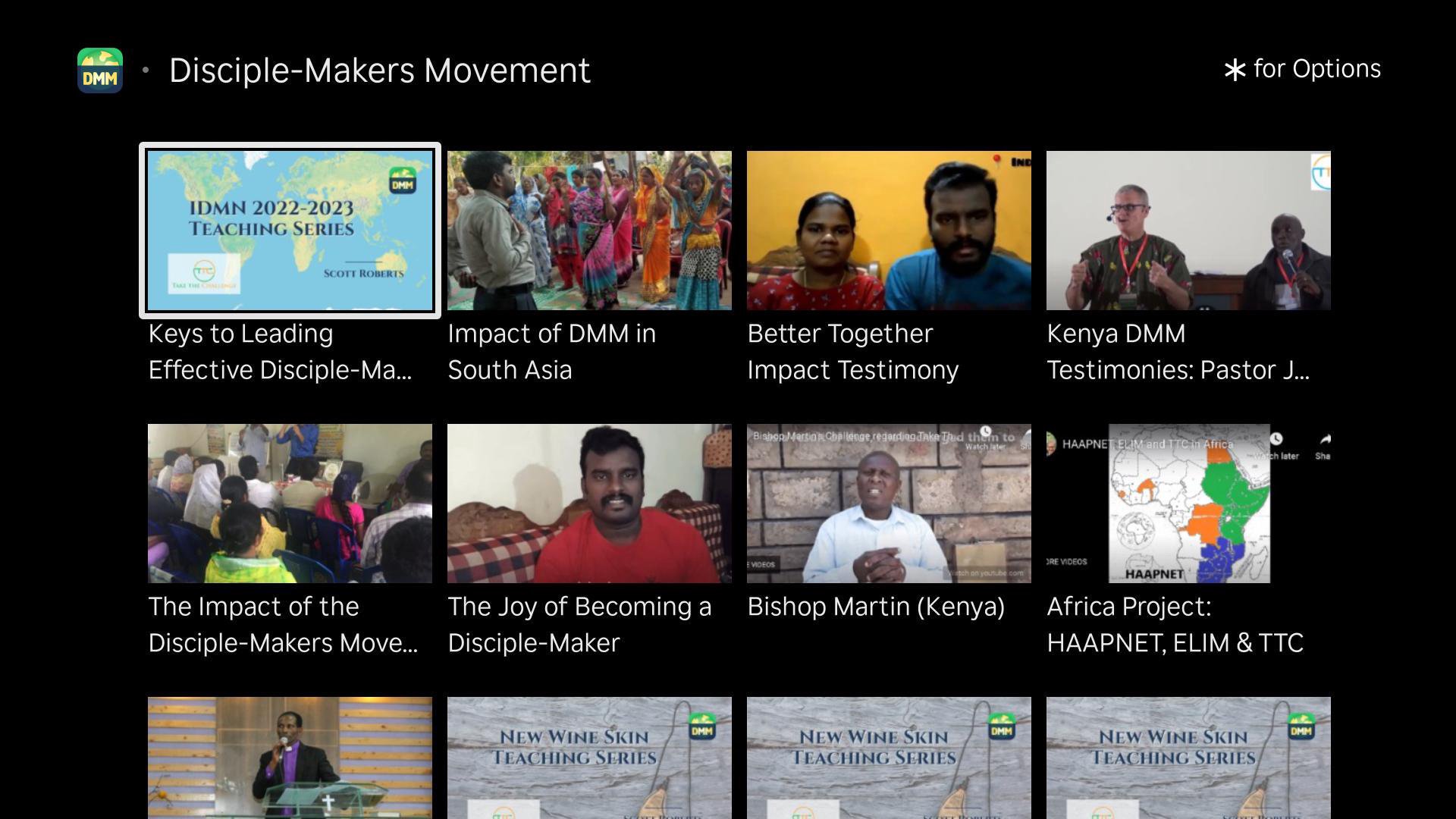The image size is (1456, 819).
Task: Open the first New Wine Skin Teaching Series video
Action: pyautogui.click(x=589, y=758)
